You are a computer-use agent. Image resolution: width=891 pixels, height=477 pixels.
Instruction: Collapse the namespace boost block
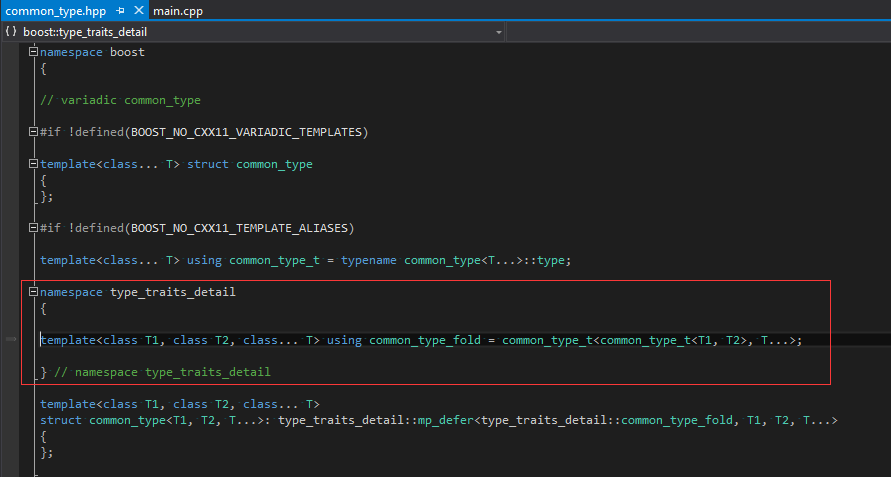(34, 52)
